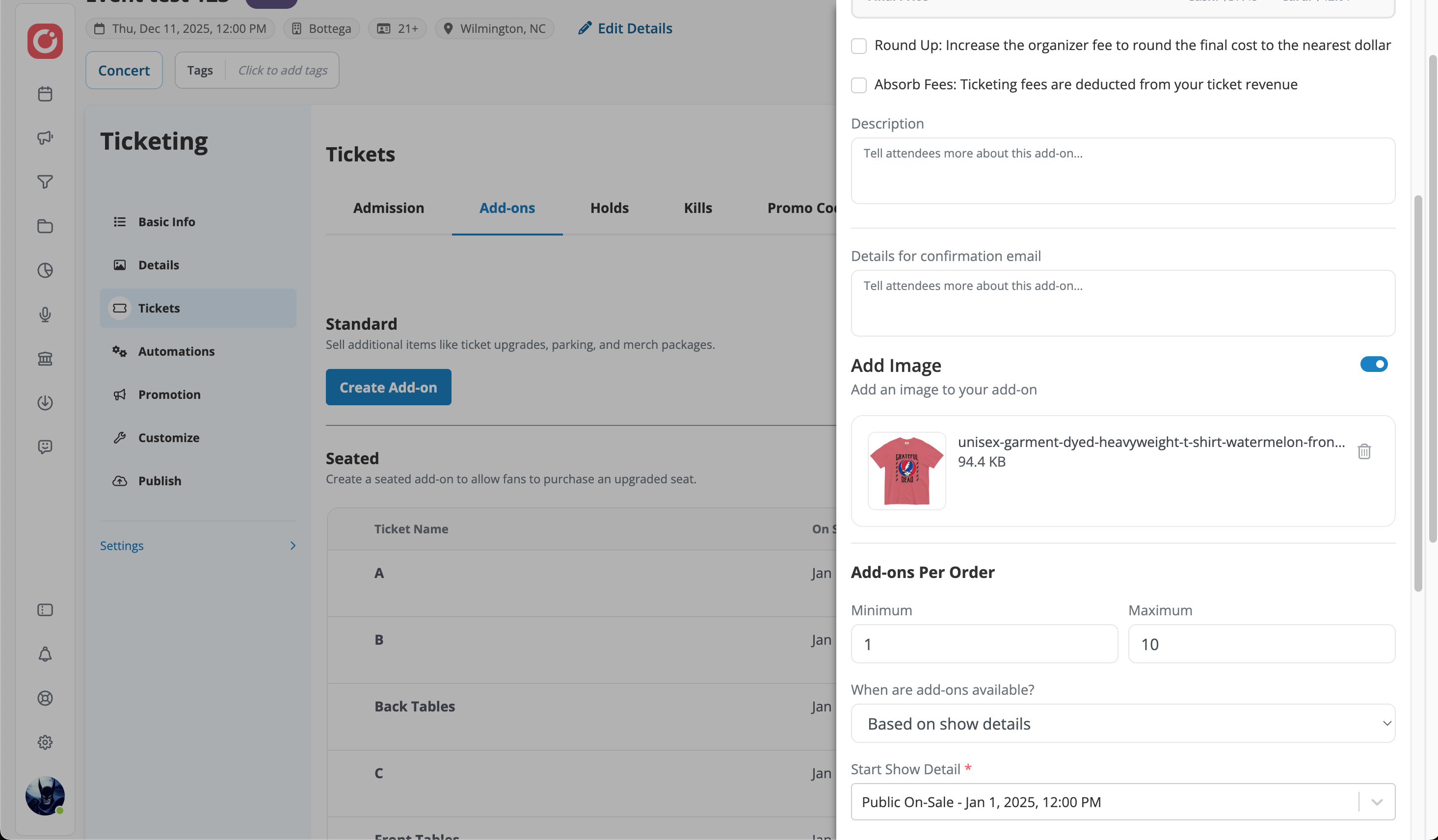Click the Maximum add-ons input field
The width and height of the screenshot is (1438, 840).
point(1261,644)
